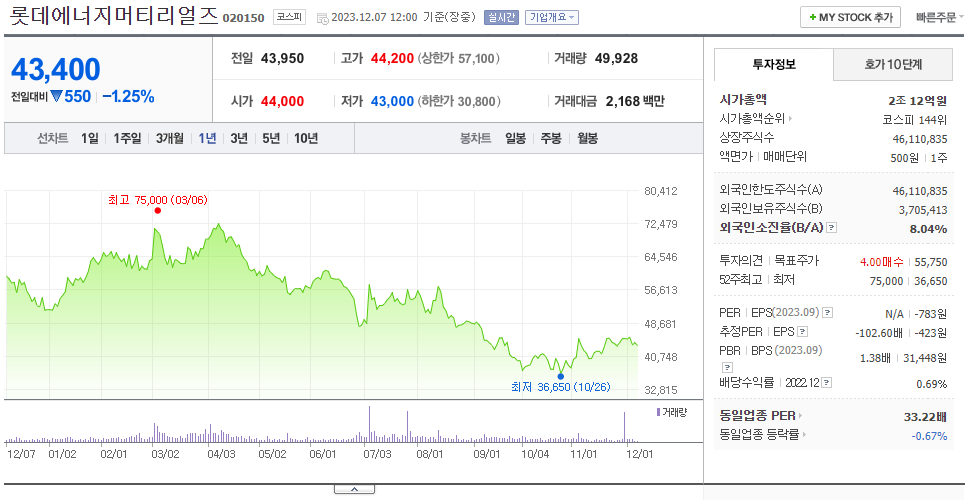Click current price 43,400
The width and height of the screenshot is (968, 500).
click(x=56, y=69)
